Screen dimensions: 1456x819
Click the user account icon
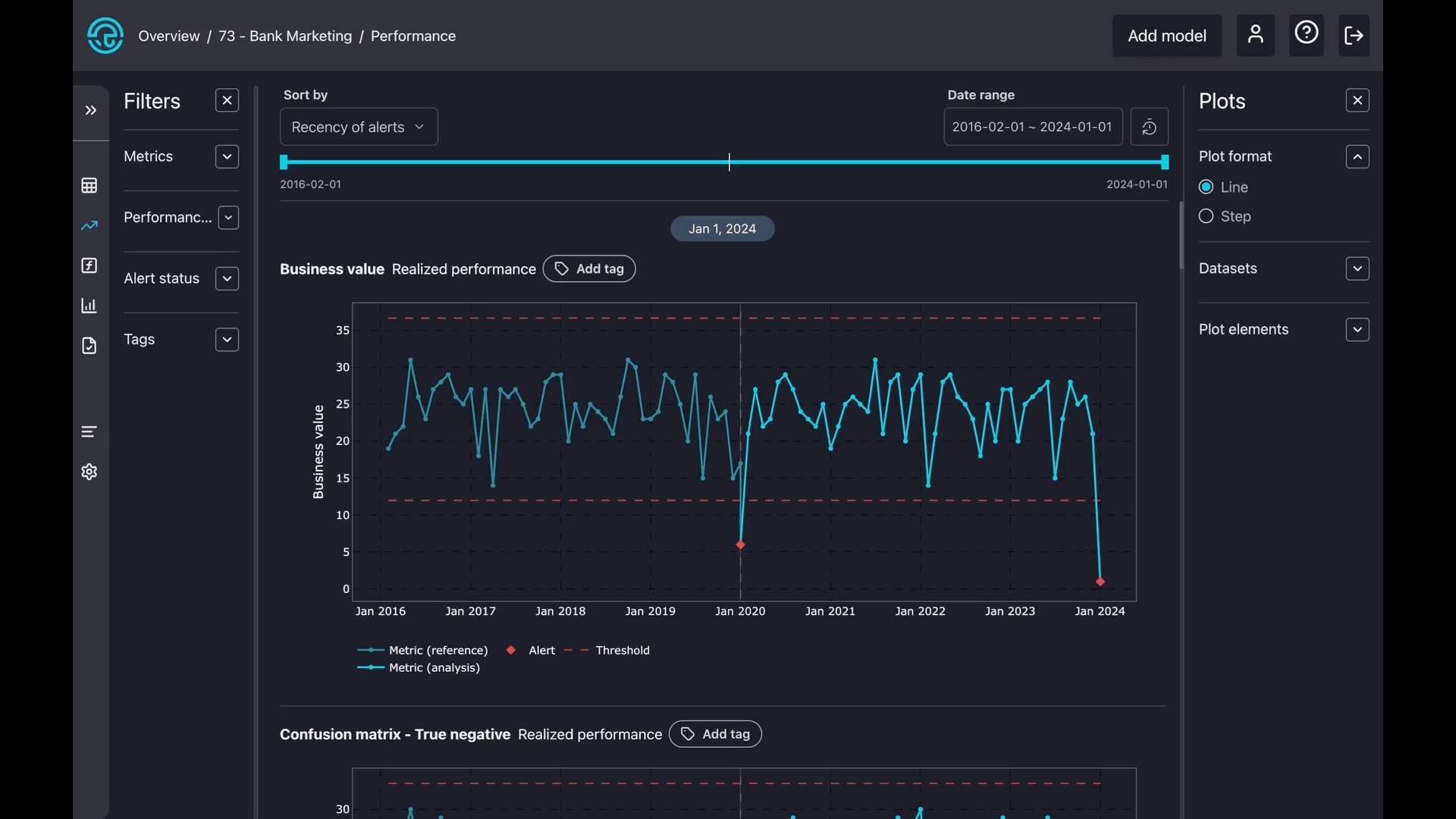[1255, 35]
